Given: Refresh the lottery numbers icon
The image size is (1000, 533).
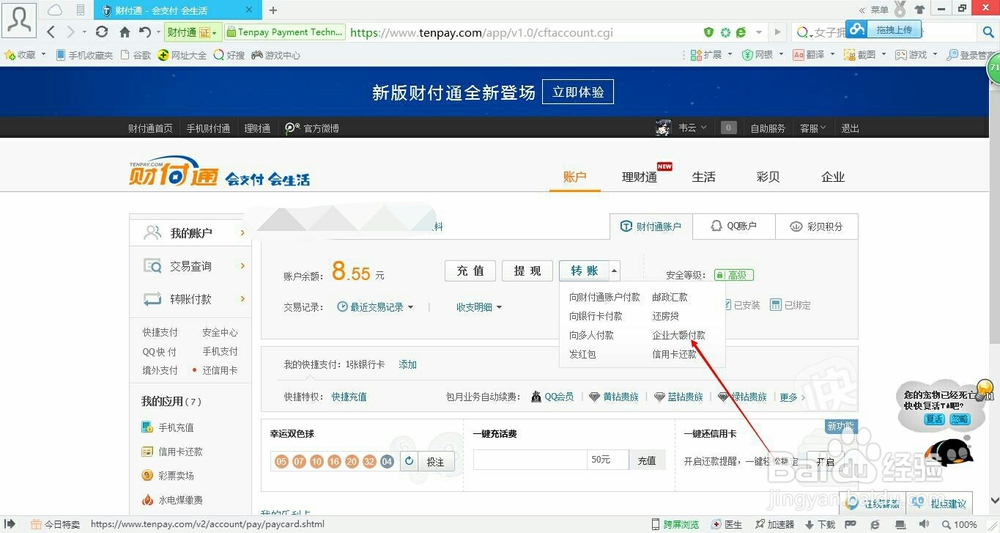Looking at the screenshot, I should [409, 460].
